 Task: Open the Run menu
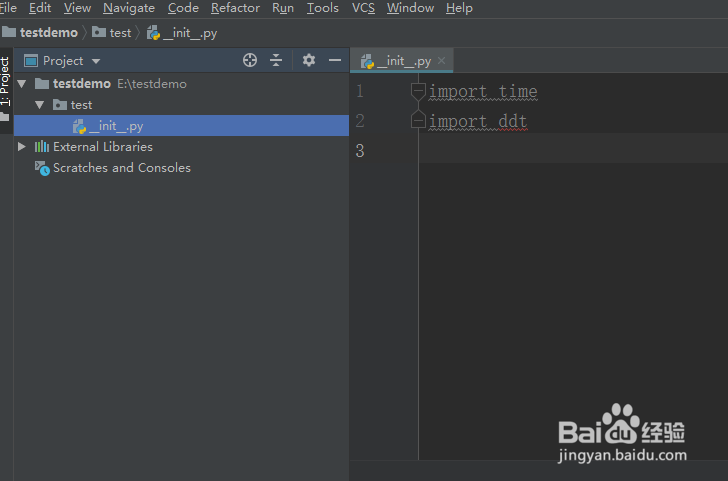283,8
